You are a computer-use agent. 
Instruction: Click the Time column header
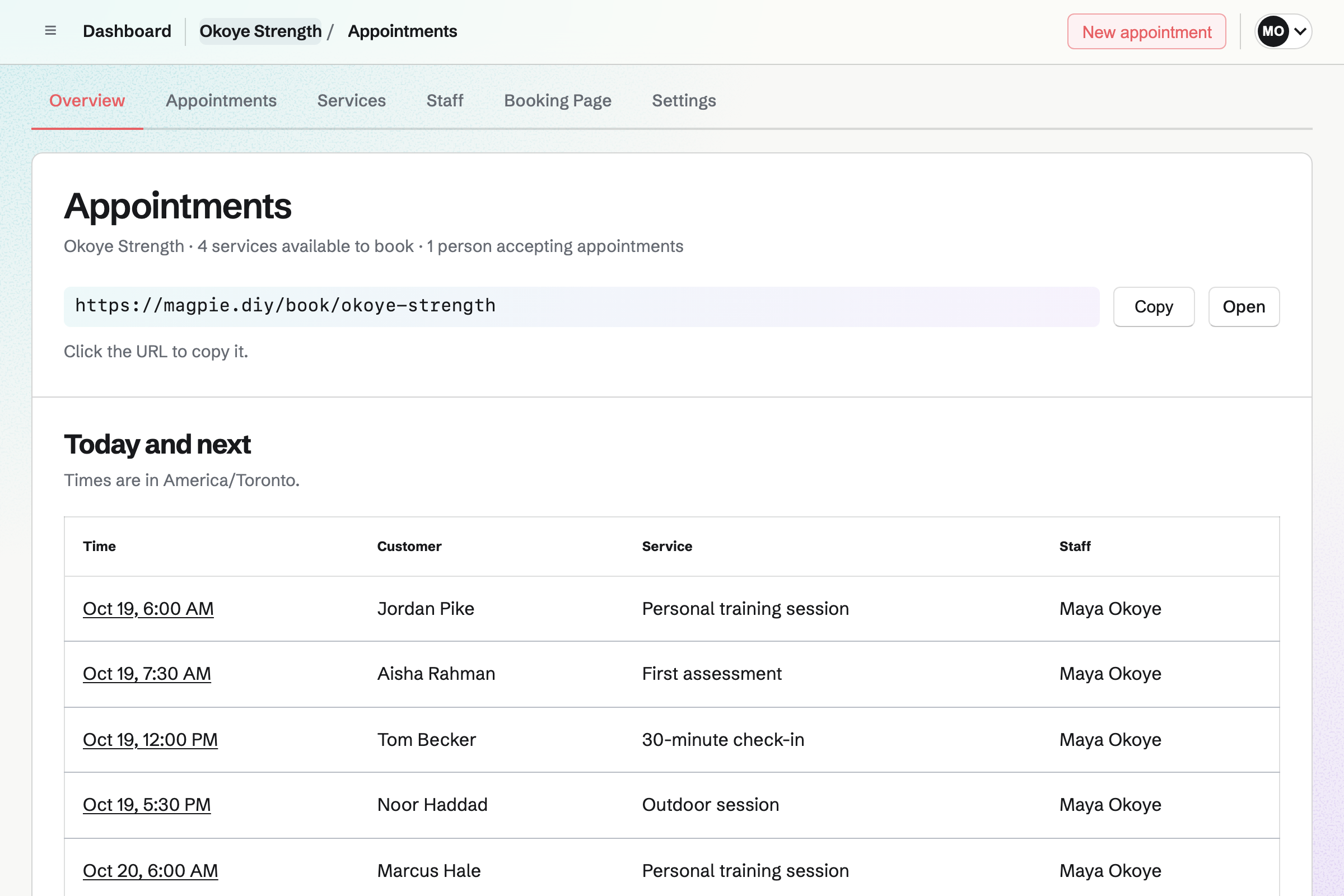tap(100, 547)
